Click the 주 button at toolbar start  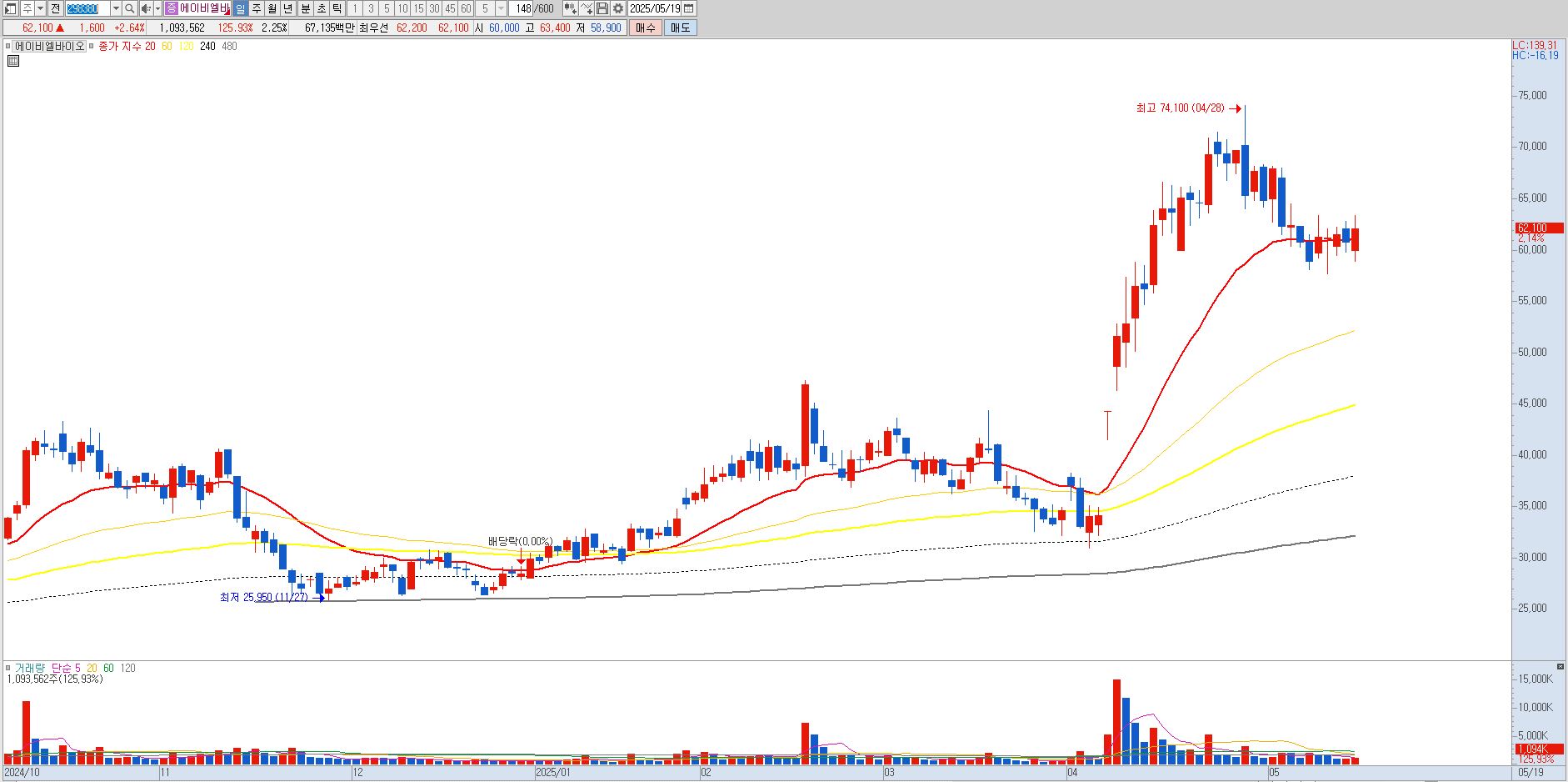pyautogui.click(x=27, y=8)
